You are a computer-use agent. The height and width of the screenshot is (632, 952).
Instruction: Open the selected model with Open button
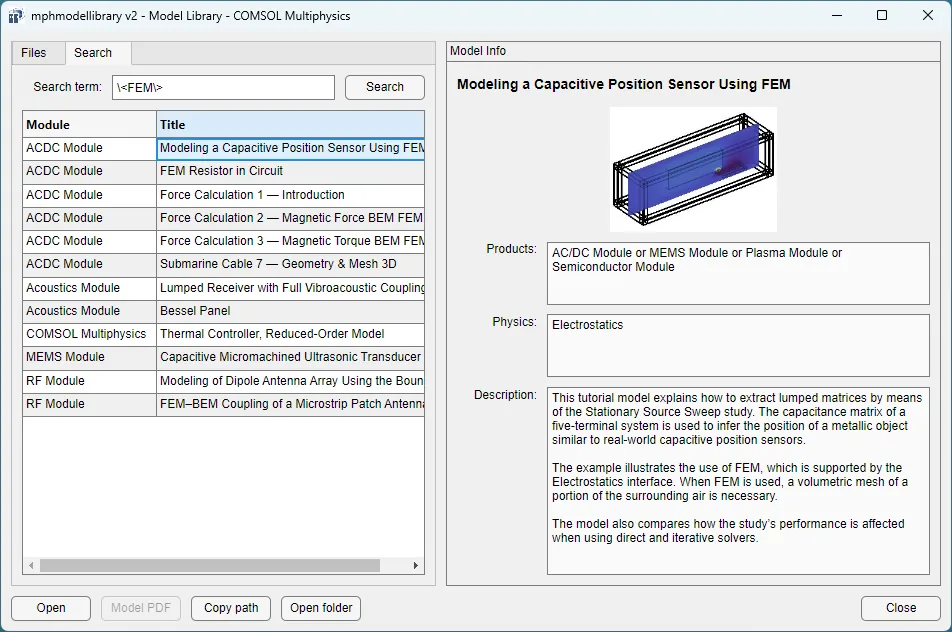[51, 608]
